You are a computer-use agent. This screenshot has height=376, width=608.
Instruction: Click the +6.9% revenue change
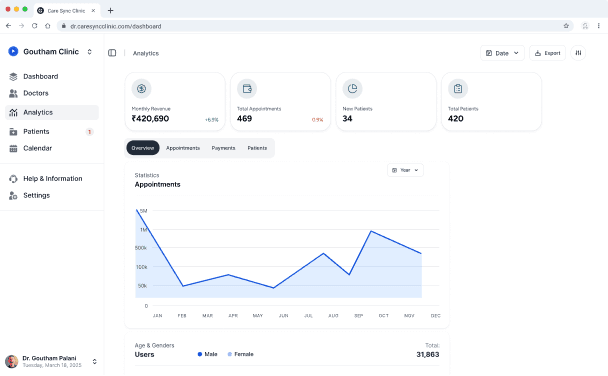(212, 120)
